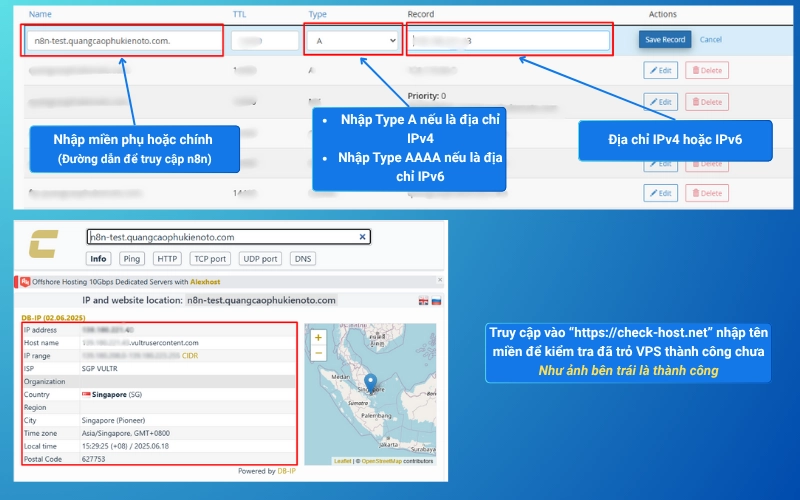The height and width of the screenshot is (500, 800).
Task: Edit the record in the Priority: 0 row
Action: [x=660, y=102]
